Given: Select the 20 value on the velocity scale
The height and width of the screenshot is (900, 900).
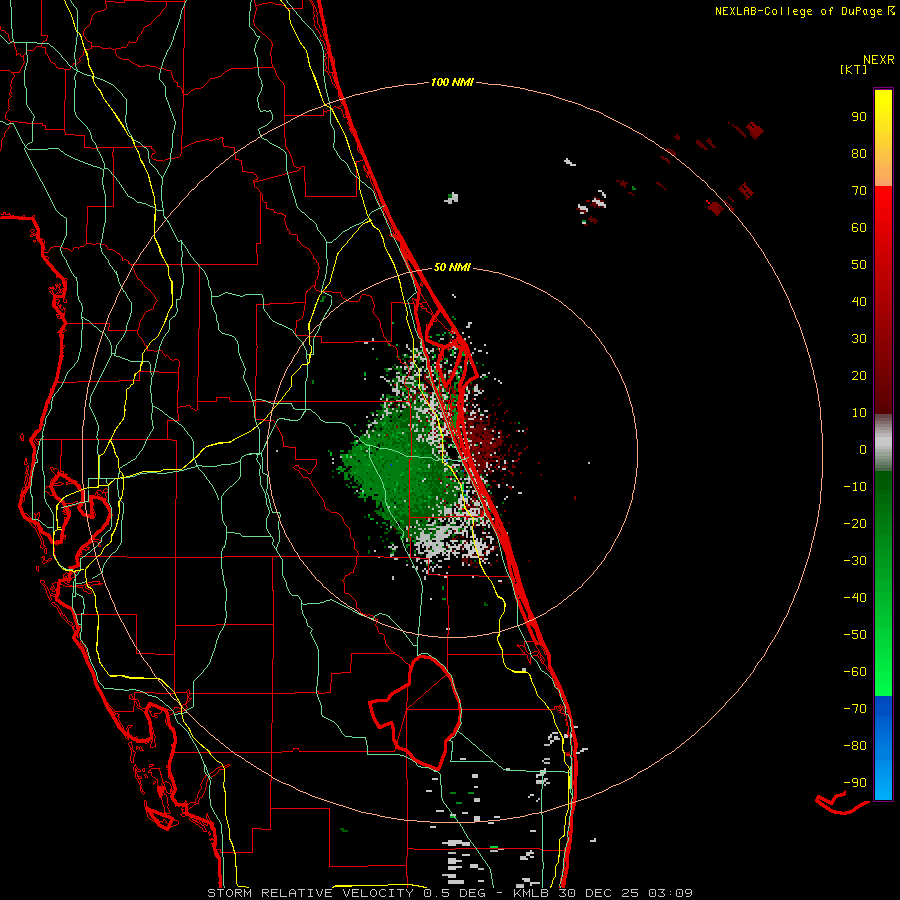Looking at the screenshot, I should pyautogui.click(x=859, y=376).
